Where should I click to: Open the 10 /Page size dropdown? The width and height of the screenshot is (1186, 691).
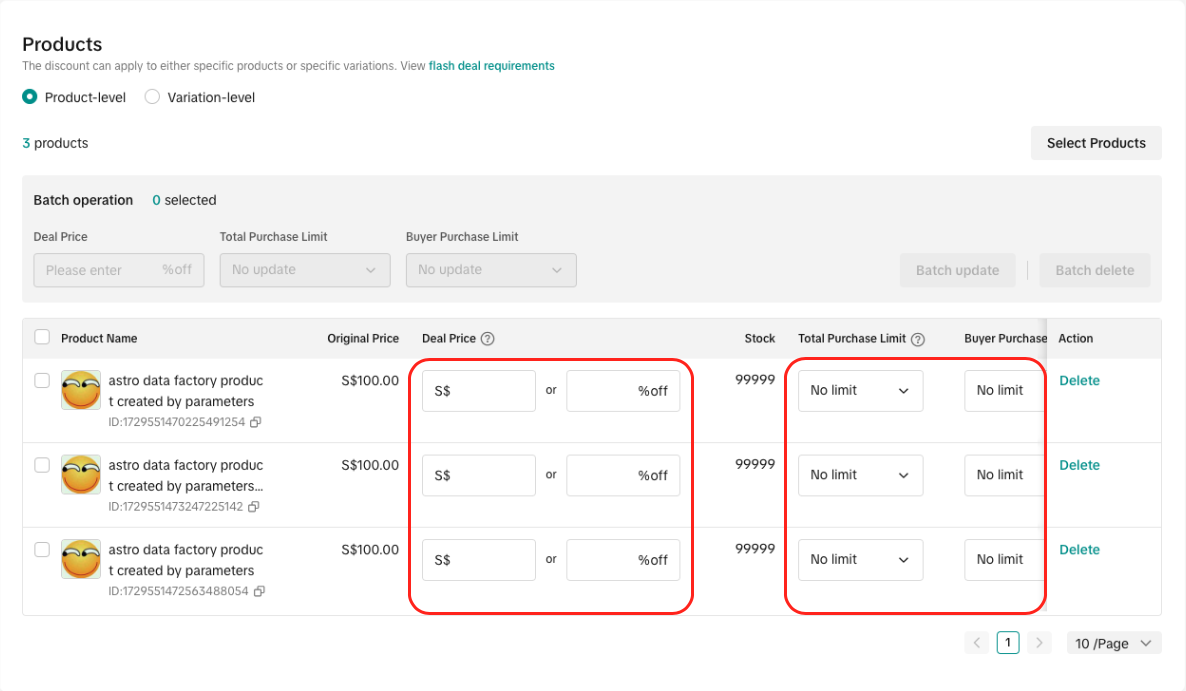pyautogui.click(x=1114, y=643)
